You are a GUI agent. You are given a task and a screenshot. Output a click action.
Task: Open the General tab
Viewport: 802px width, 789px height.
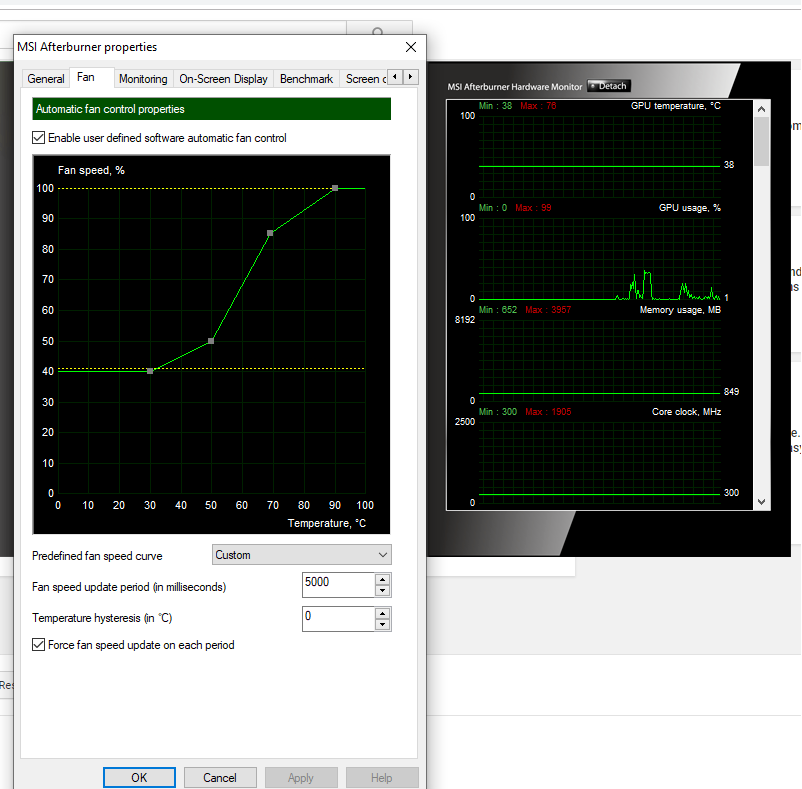click(46, 79)
